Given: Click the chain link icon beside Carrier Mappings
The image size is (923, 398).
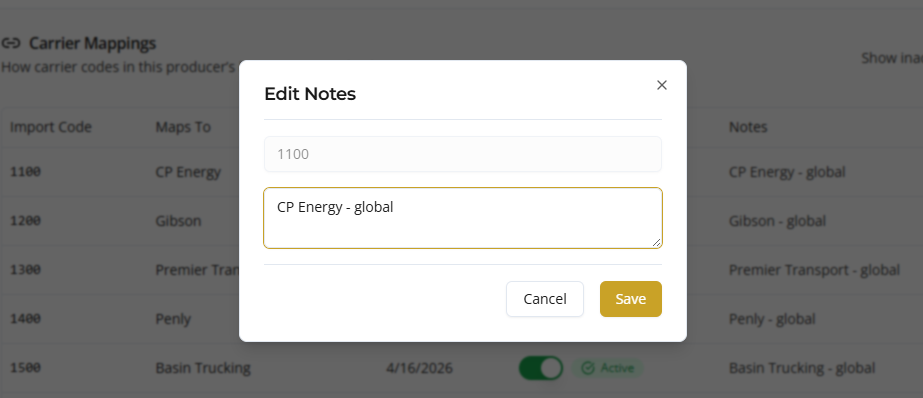Looking at the screenshot, I should point(11,44).
